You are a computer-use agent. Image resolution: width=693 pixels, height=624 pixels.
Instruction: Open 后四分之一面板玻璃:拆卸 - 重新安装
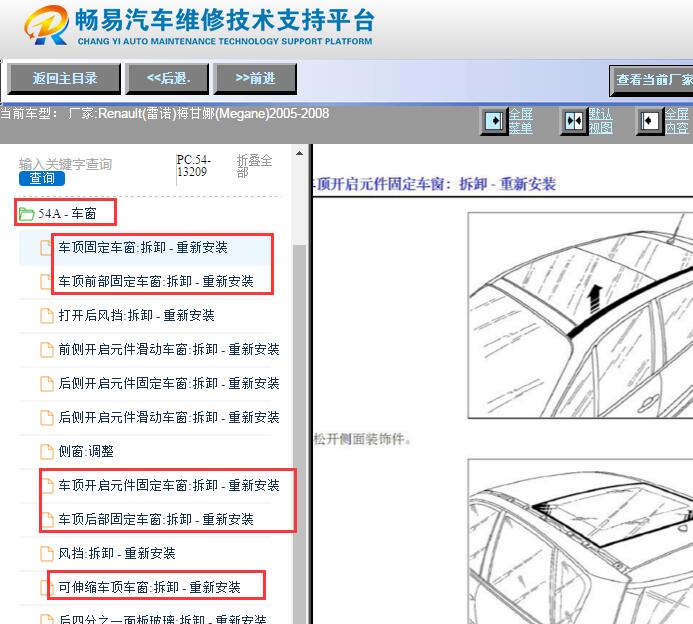[x=163, y=619]
